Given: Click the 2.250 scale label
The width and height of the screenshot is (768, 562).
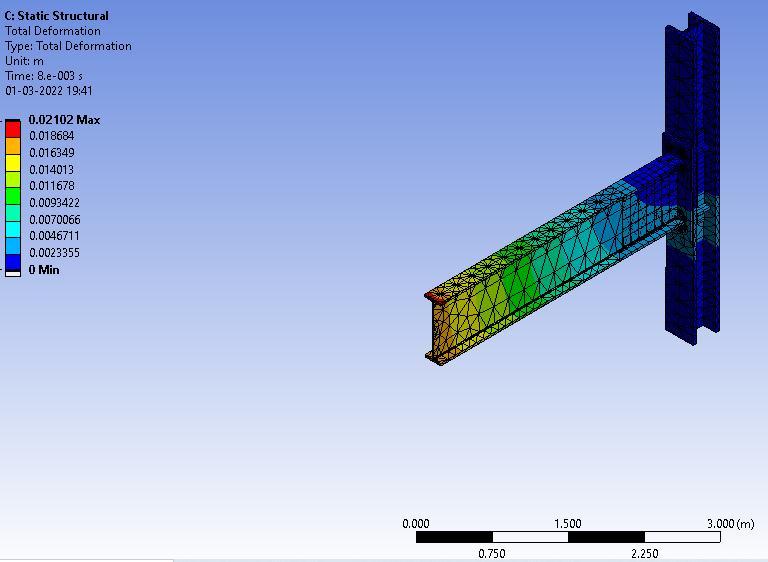Looking at the screenshot, I should (x=645, y=554).
